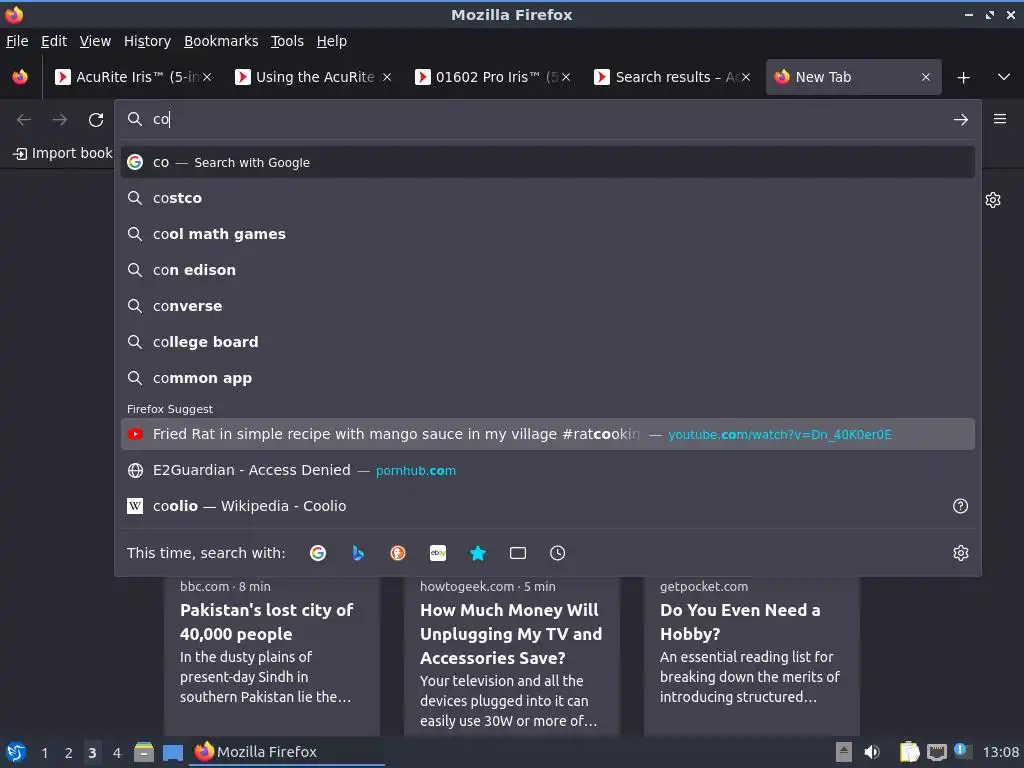This screenshot has width=1024, height=768.
Task: Open file manager from taskbar
Action: [x=144, y=752]
